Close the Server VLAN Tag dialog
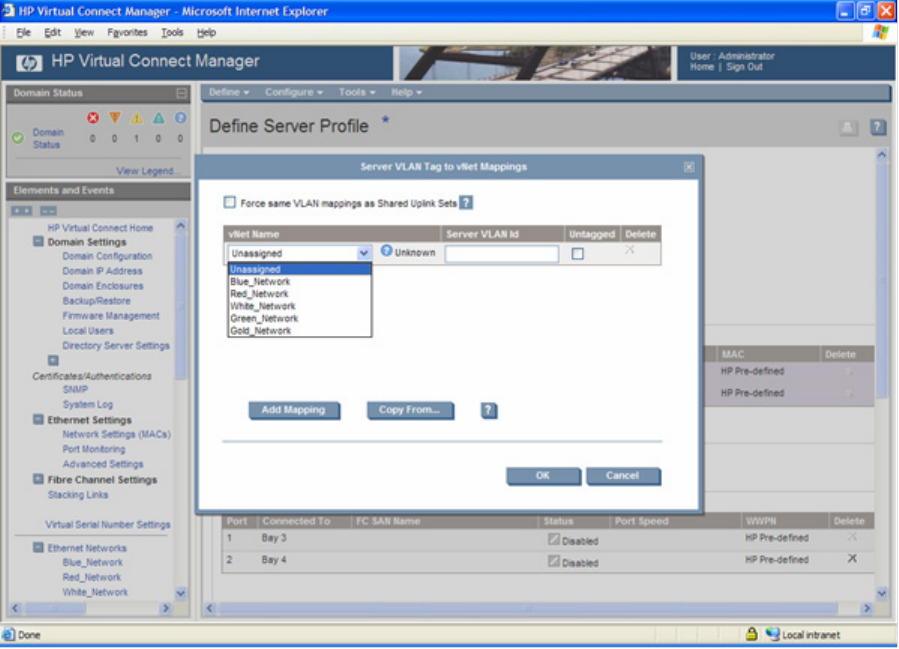This screenshot has width=899, height=649. click(x=689, y=167)
